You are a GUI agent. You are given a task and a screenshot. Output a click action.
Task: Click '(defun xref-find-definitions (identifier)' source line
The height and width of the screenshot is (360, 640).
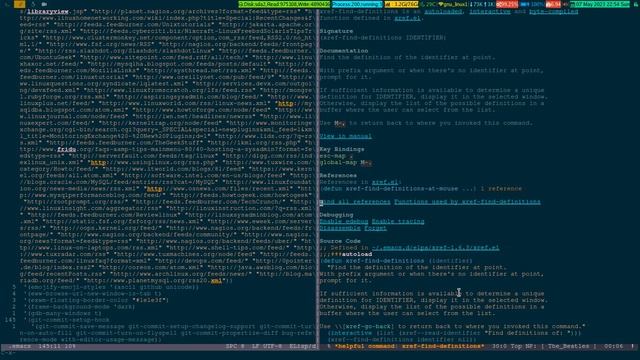tap(396, 261)
